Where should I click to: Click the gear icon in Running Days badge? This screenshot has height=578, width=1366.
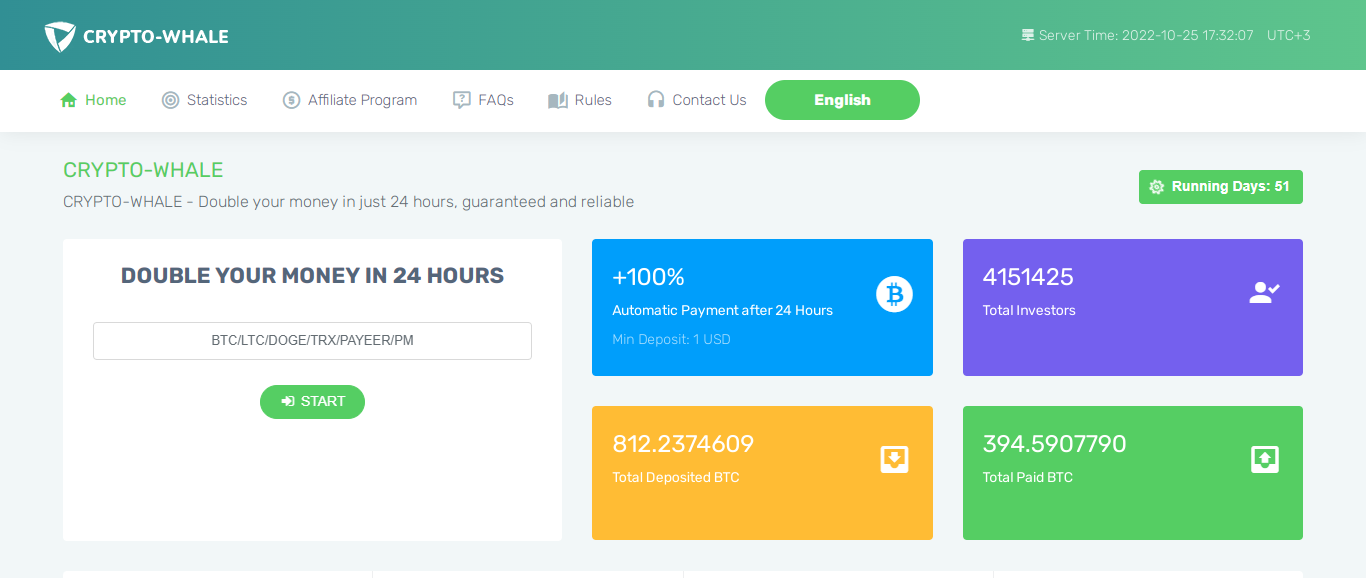(1157, 187)
